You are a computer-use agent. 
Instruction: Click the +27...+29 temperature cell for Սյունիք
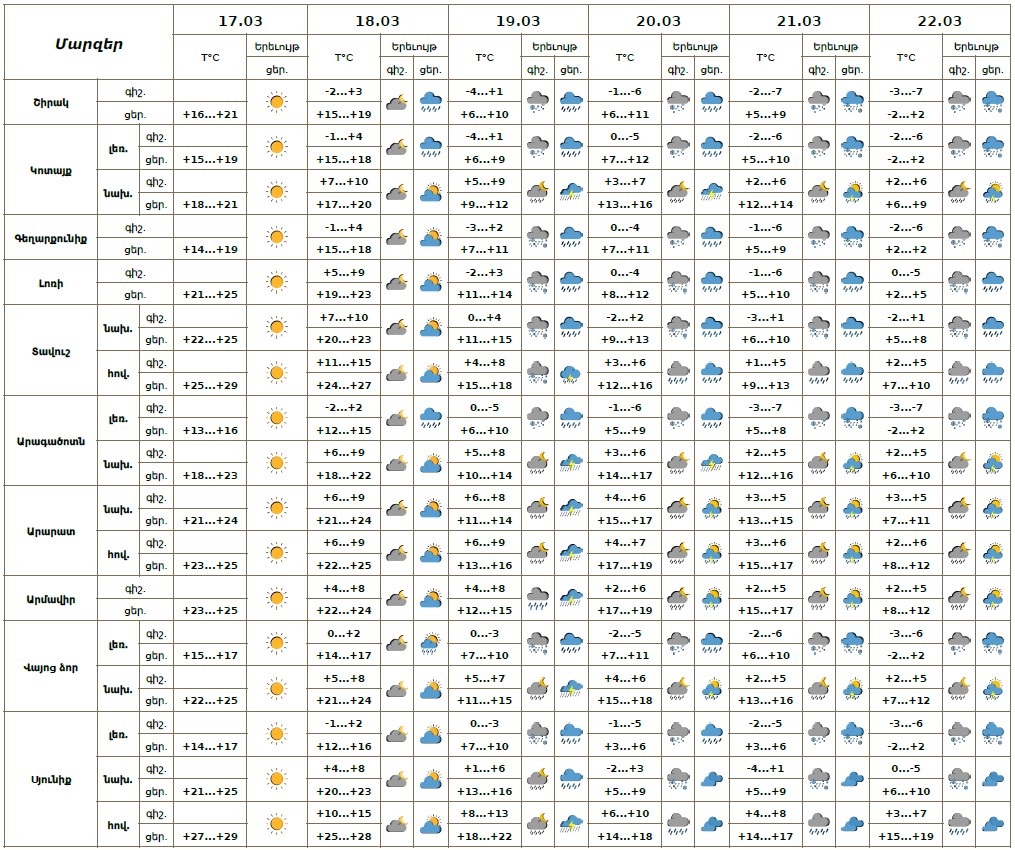tap(209, 836)
